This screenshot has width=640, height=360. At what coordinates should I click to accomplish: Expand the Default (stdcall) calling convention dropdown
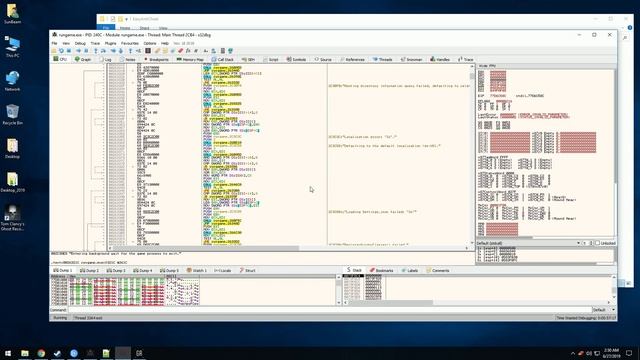[529, 243]
